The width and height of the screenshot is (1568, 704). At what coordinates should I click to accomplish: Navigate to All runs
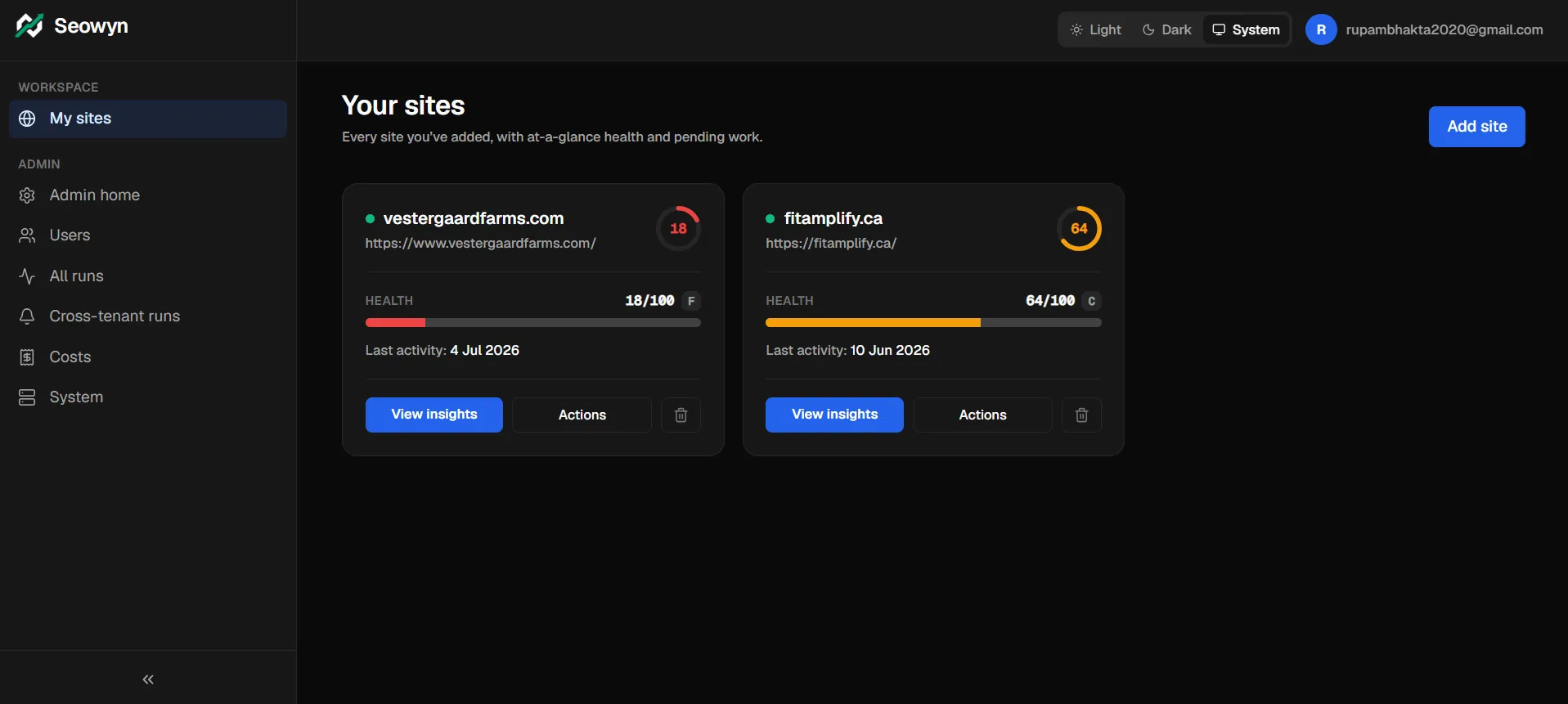148,276
